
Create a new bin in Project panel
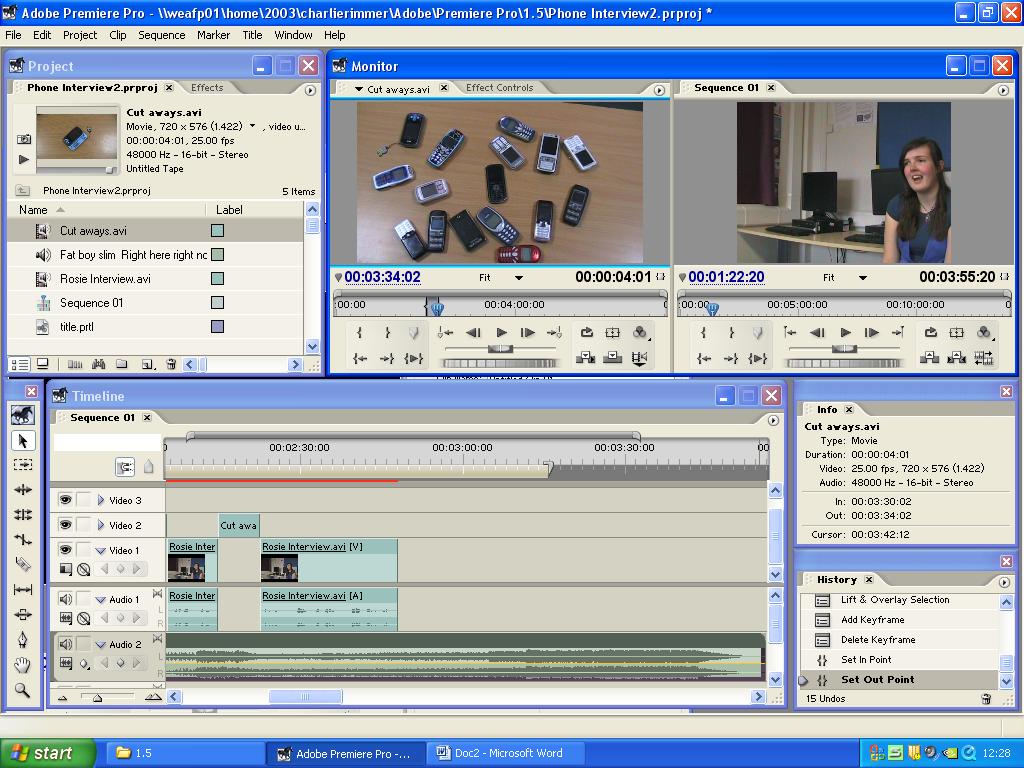tap(121, 364)
